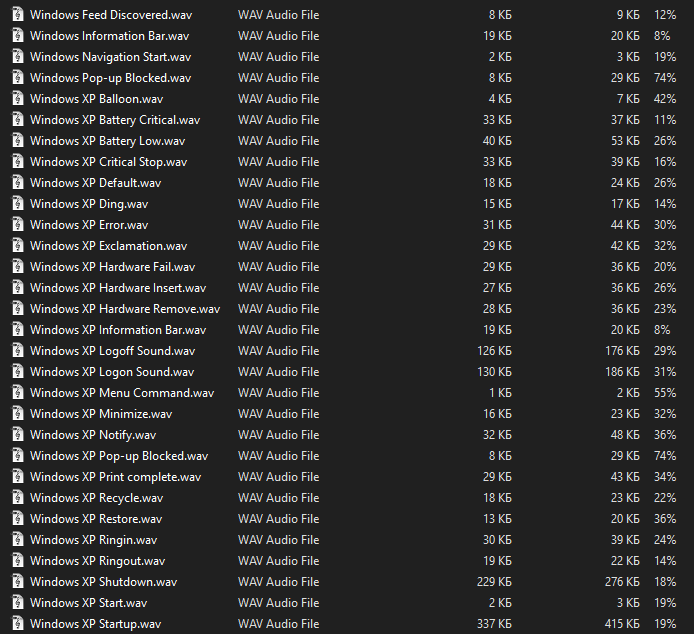This screenshot has height=634, width=694.
Task: Select the file name Windows XP Battery Critical.wav
Action: 115,120
